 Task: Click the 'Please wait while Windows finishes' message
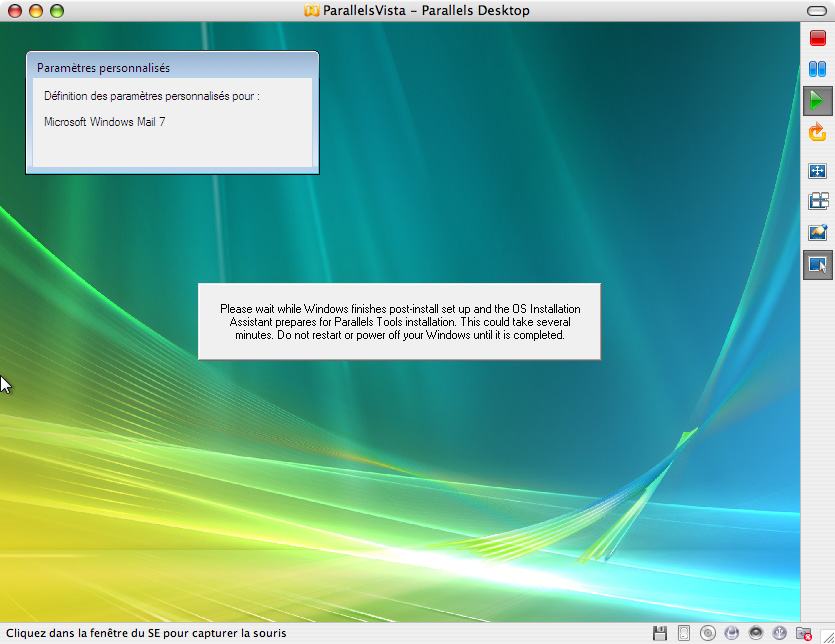(400, 322)
